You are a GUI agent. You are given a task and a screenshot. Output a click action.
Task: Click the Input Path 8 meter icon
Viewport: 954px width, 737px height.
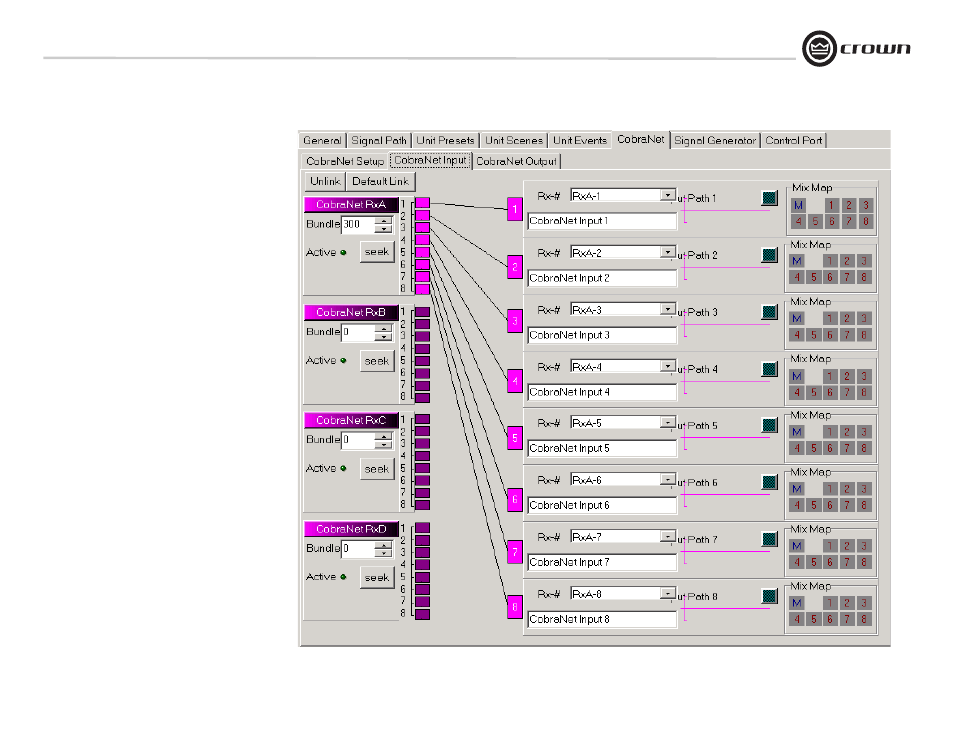pos(770,596)
